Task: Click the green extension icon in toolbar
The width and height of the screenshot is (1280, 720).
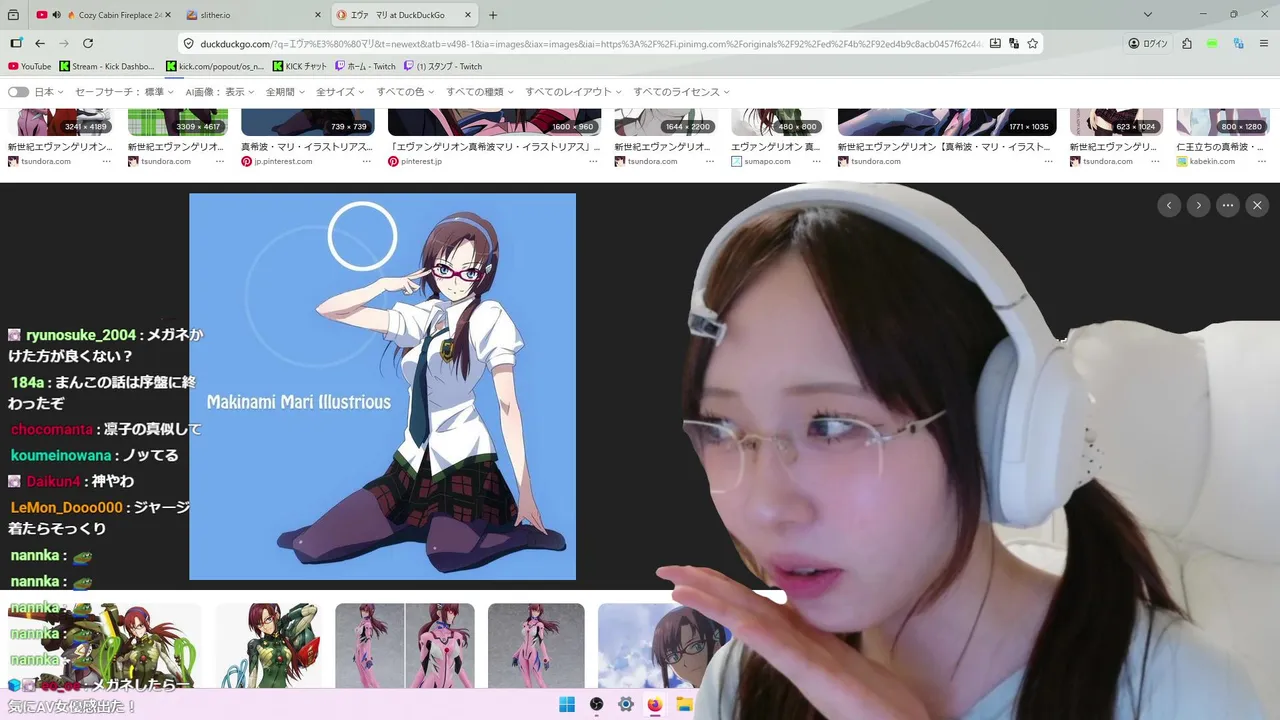Action: pyautogui.click(x=1212, y=43)
